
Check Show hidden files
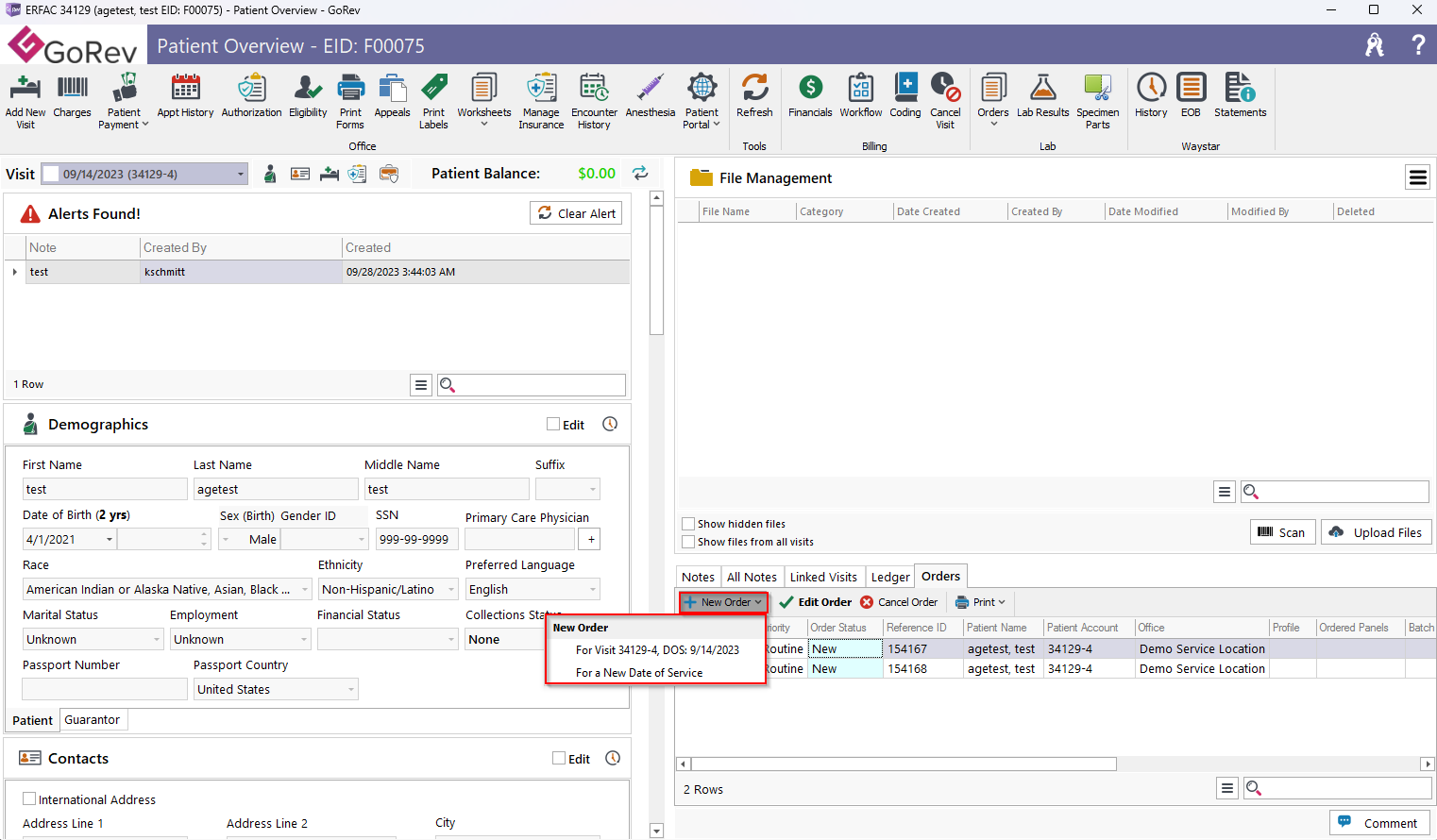(689, 524)
